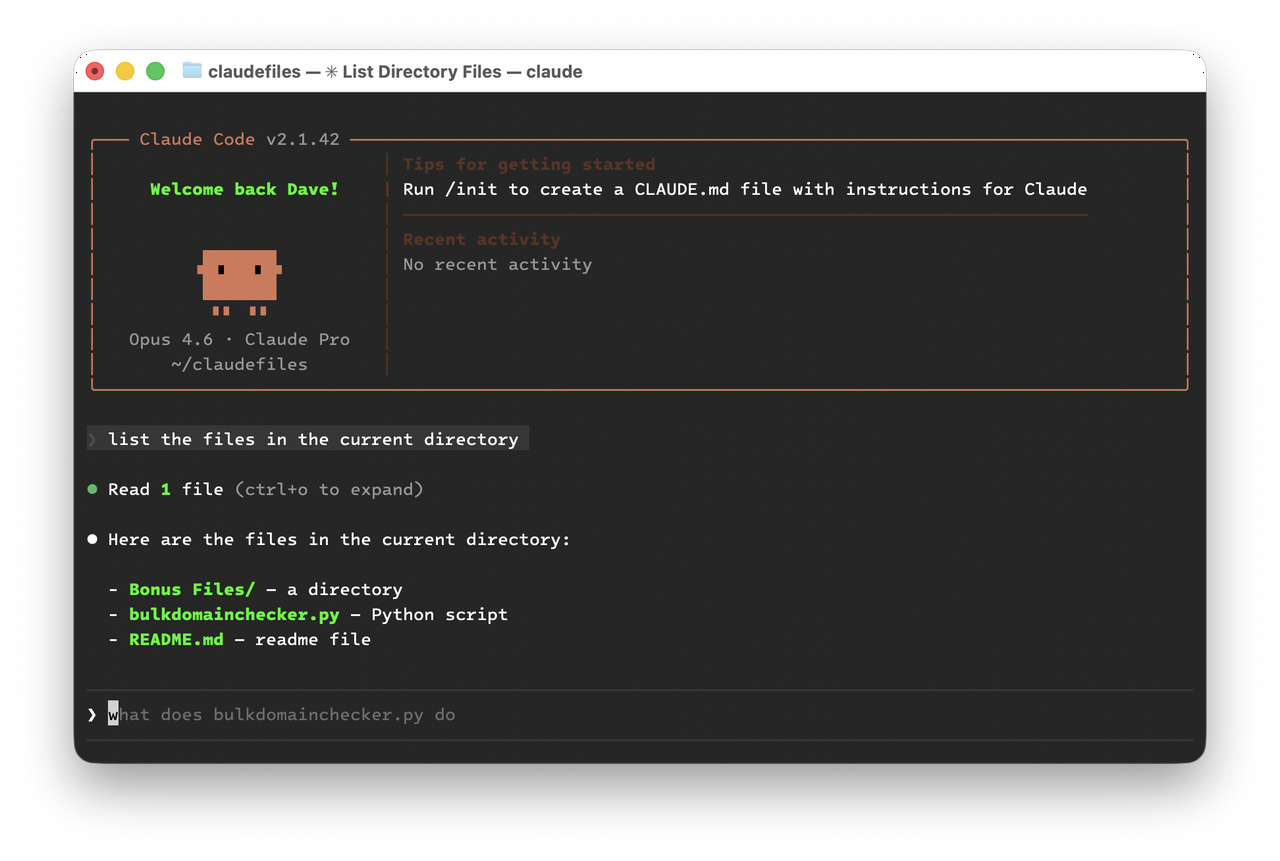Image resolution: width=1280 pixels, height=861 pixels.
Task: Click the README.md file name
Action: coord(176,639)
